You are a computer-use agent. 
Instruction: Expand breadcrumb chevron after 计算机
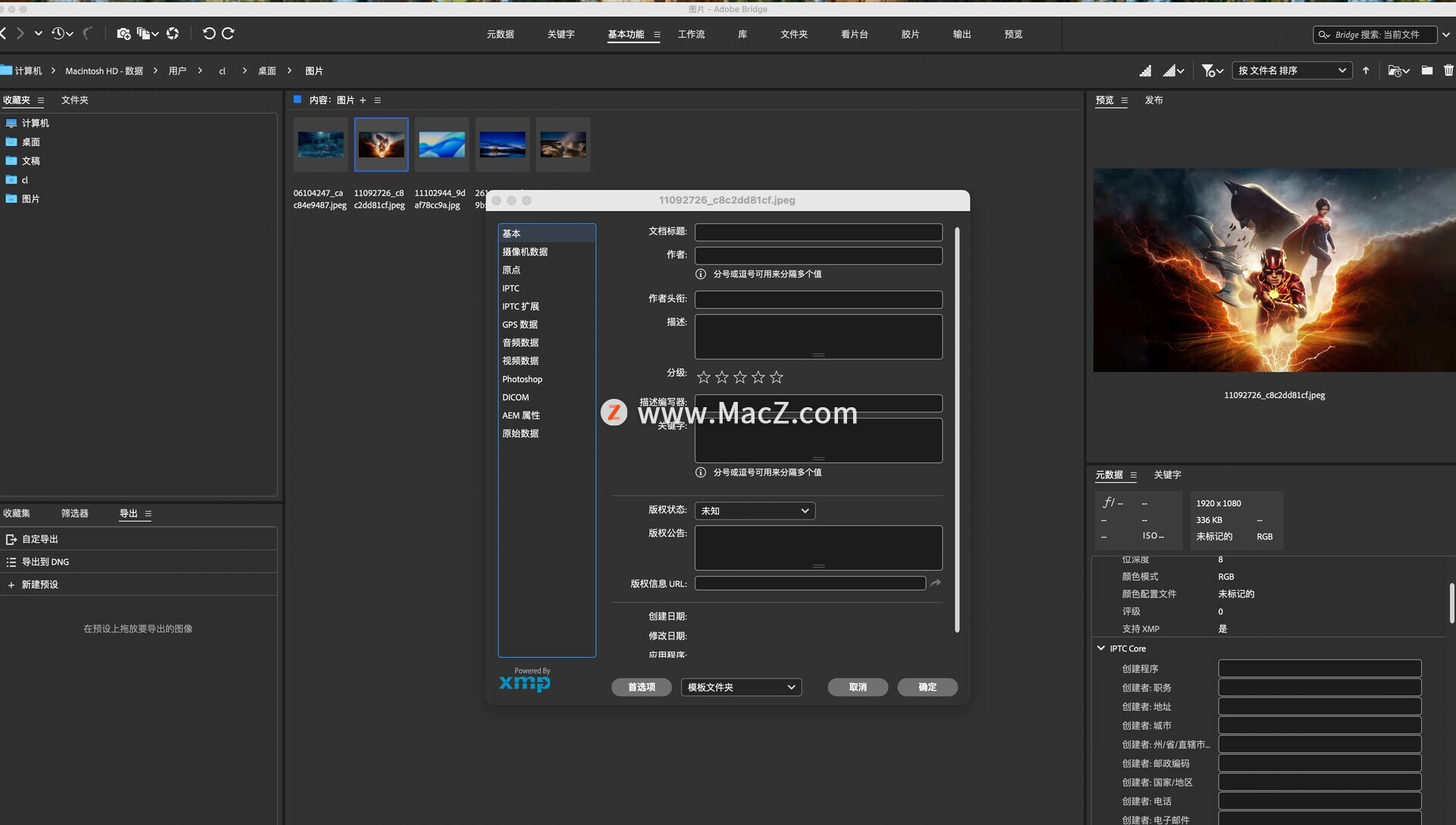coord(53,71)
